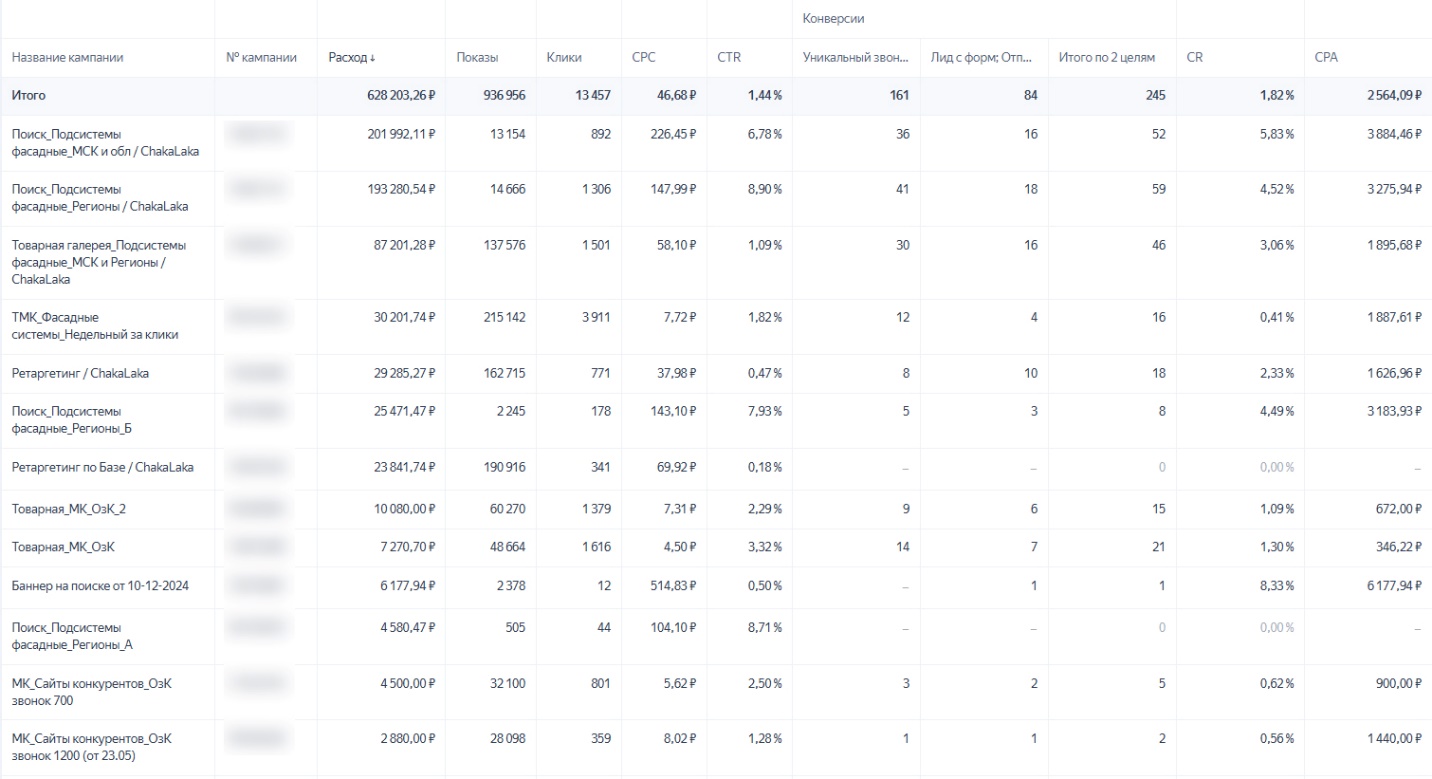Sort by the Клики column header
The image size is (1432, 779).
point(564,58)
